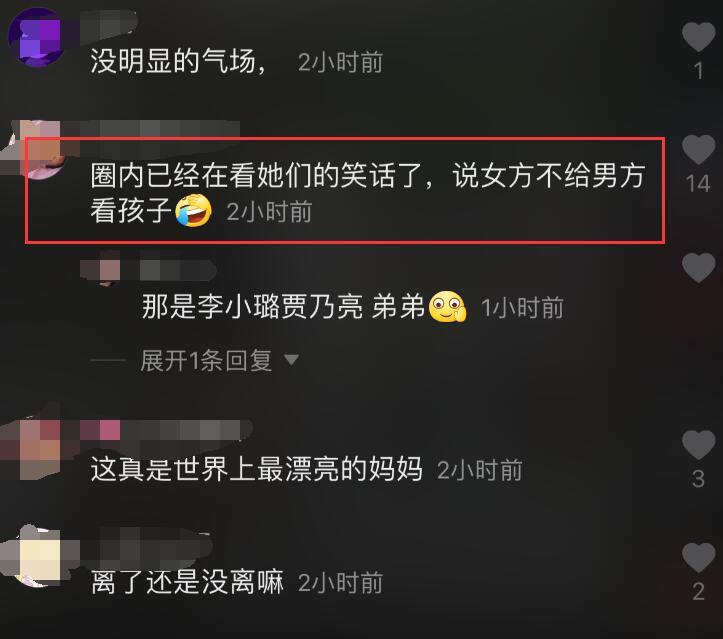
Task: Click the blurred username above "最漂亮的妈妈"
Action: (x=166, y=430)
